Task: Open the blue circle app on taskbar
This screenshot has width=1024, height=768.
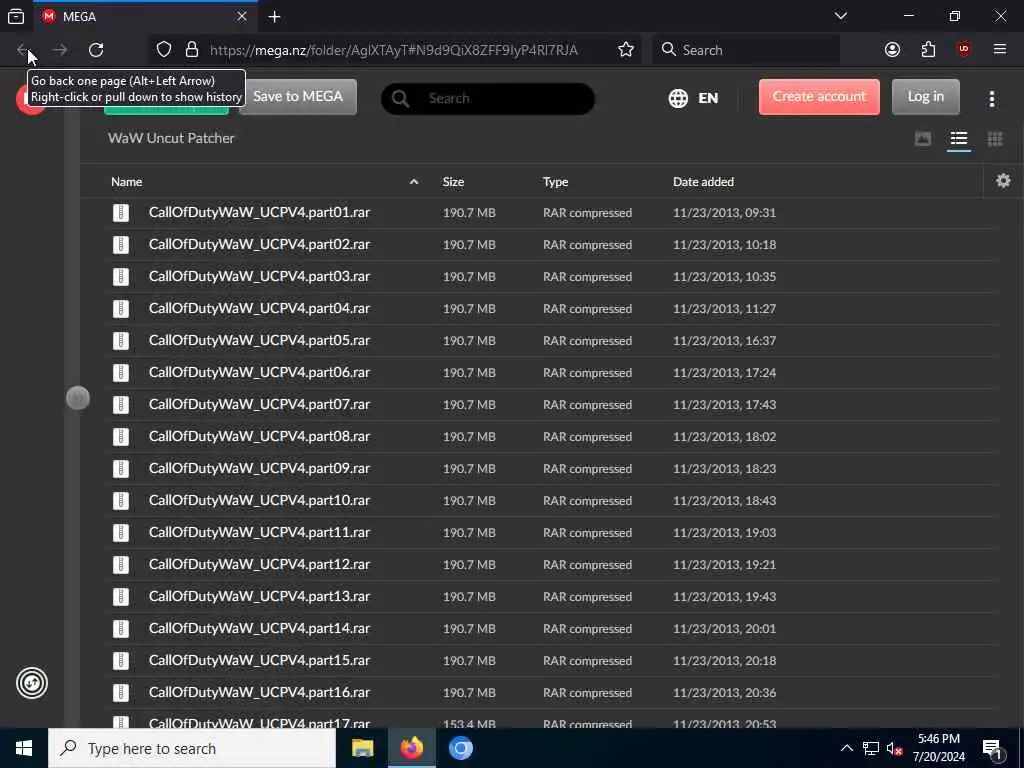Action: [460, 748]
